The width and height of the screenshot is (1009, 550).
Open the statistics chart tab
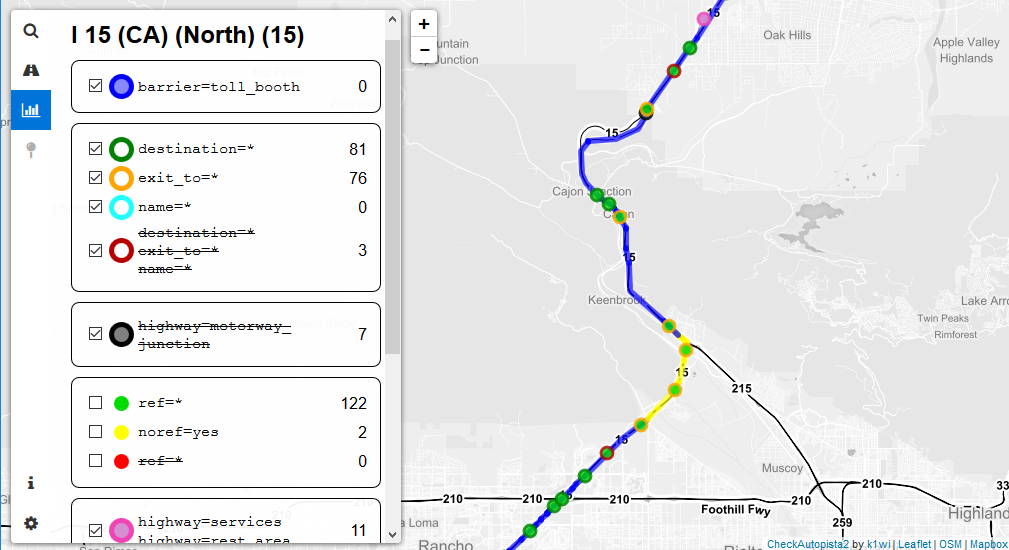coord(31,110)
